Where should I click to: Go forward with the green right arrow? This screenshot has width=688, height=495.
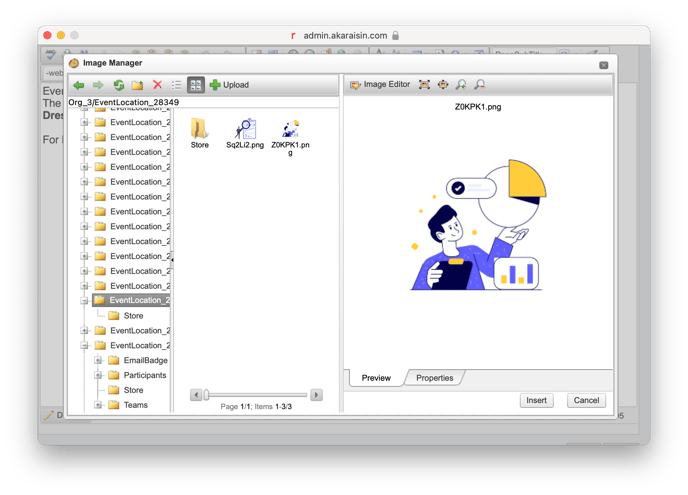(98, 85)
